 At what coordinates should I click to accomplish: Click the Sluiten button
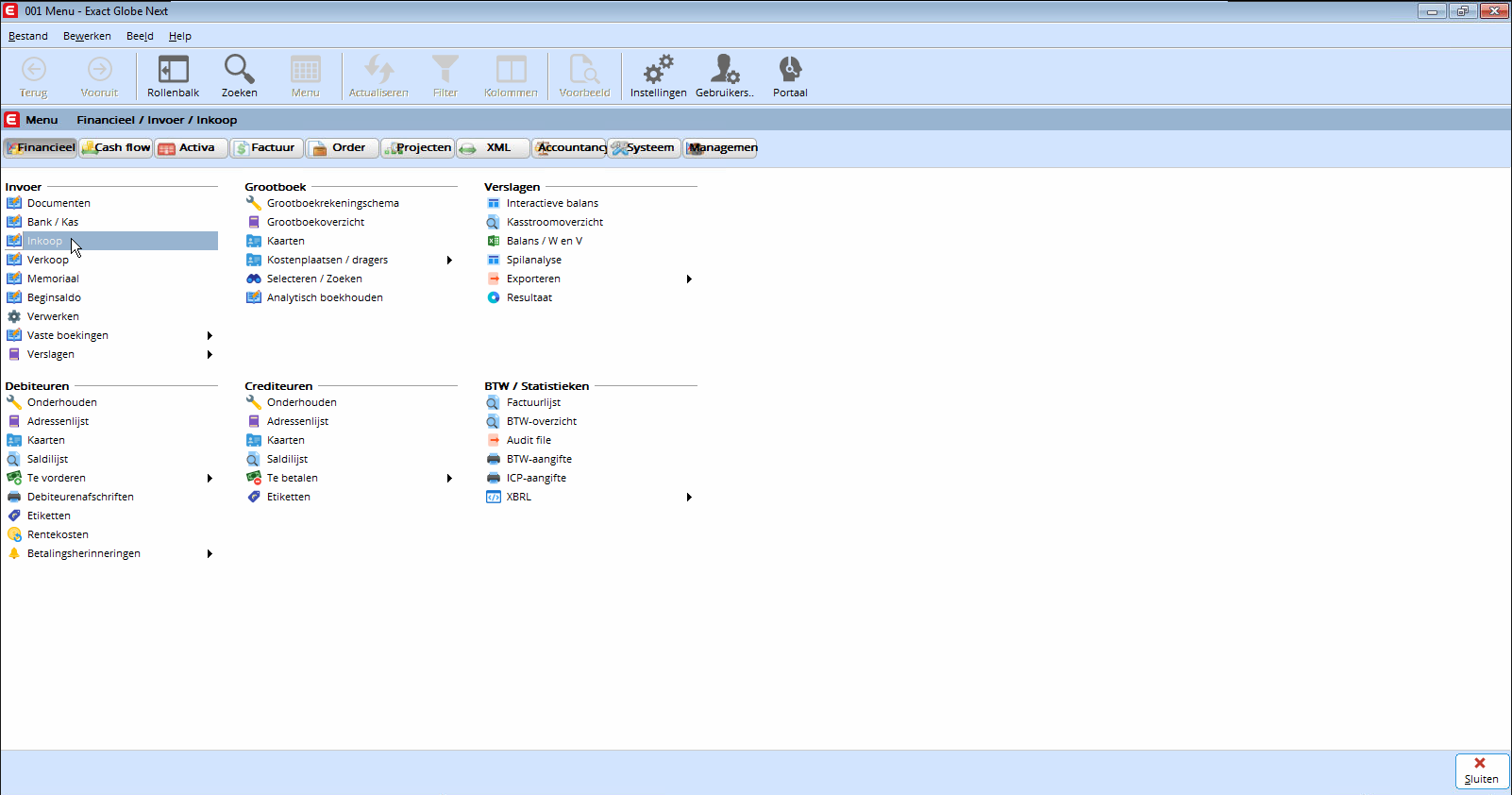point(1482,770)
